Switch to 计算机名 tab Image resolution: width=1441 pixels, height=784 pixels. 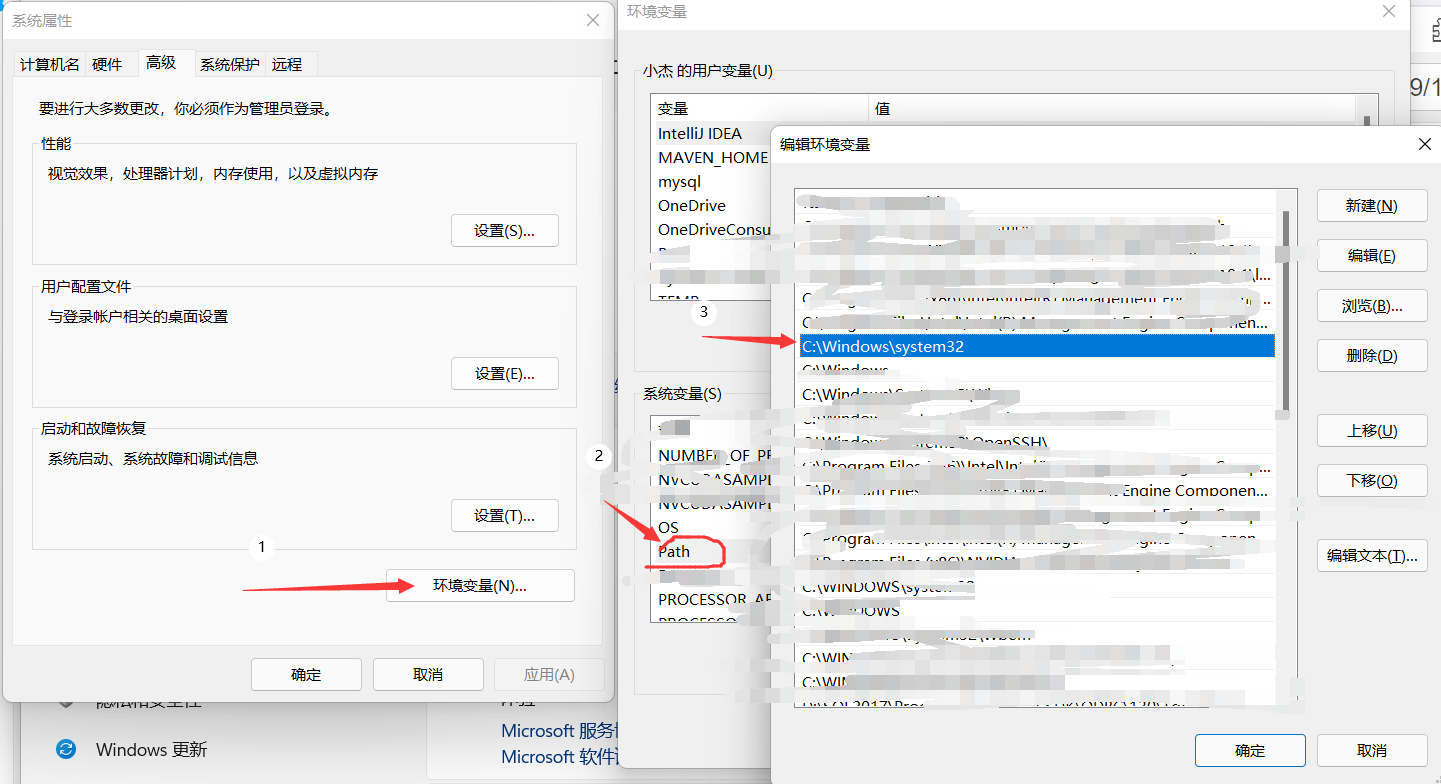50,64
